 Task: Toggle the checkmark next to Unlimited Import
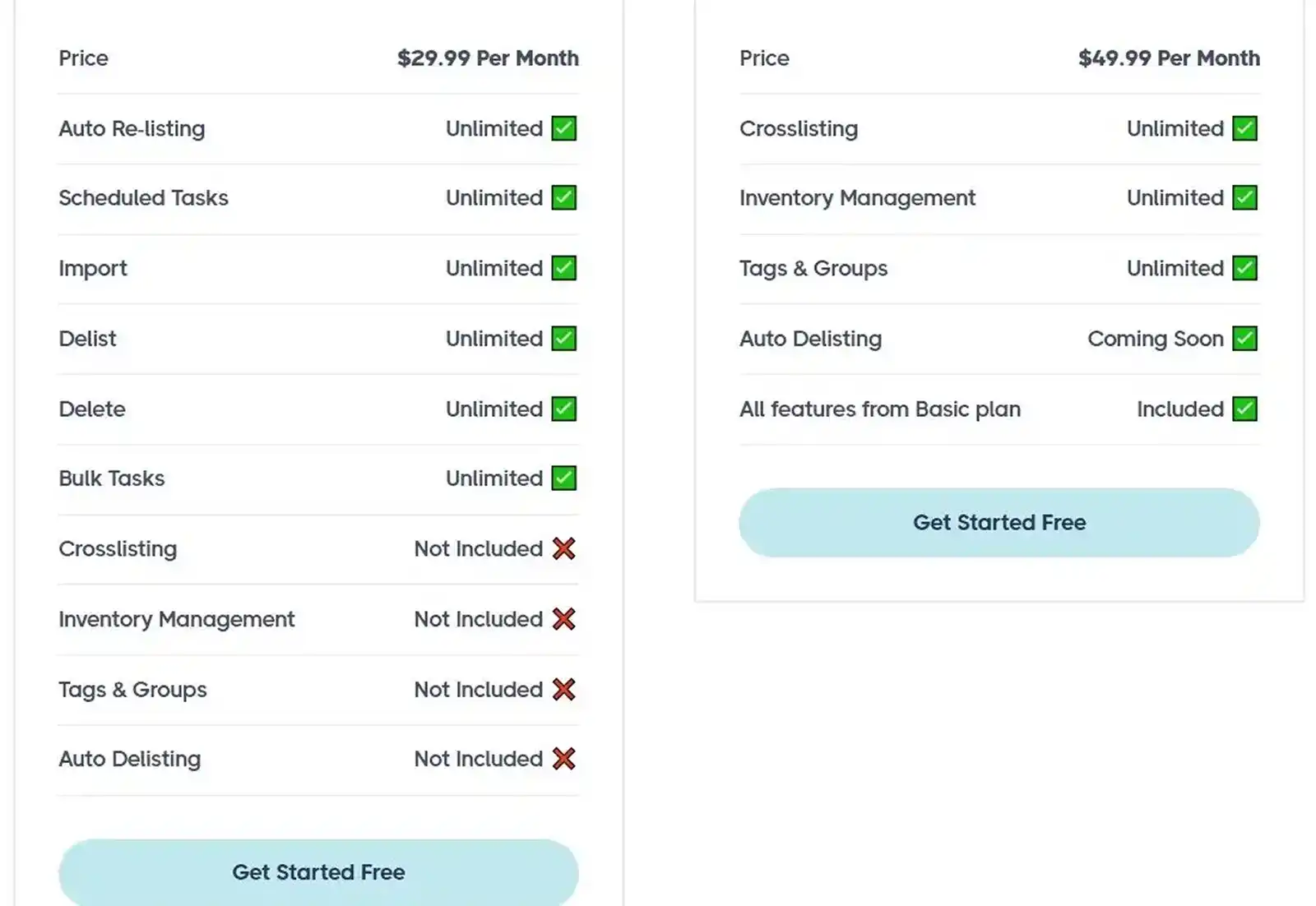563,268
